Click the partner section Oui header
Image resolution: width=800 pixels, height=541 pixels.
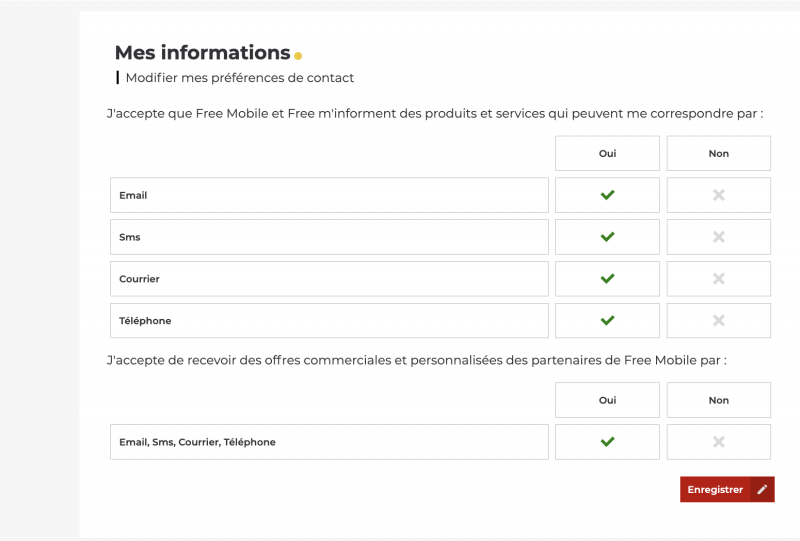coord(607,400)
